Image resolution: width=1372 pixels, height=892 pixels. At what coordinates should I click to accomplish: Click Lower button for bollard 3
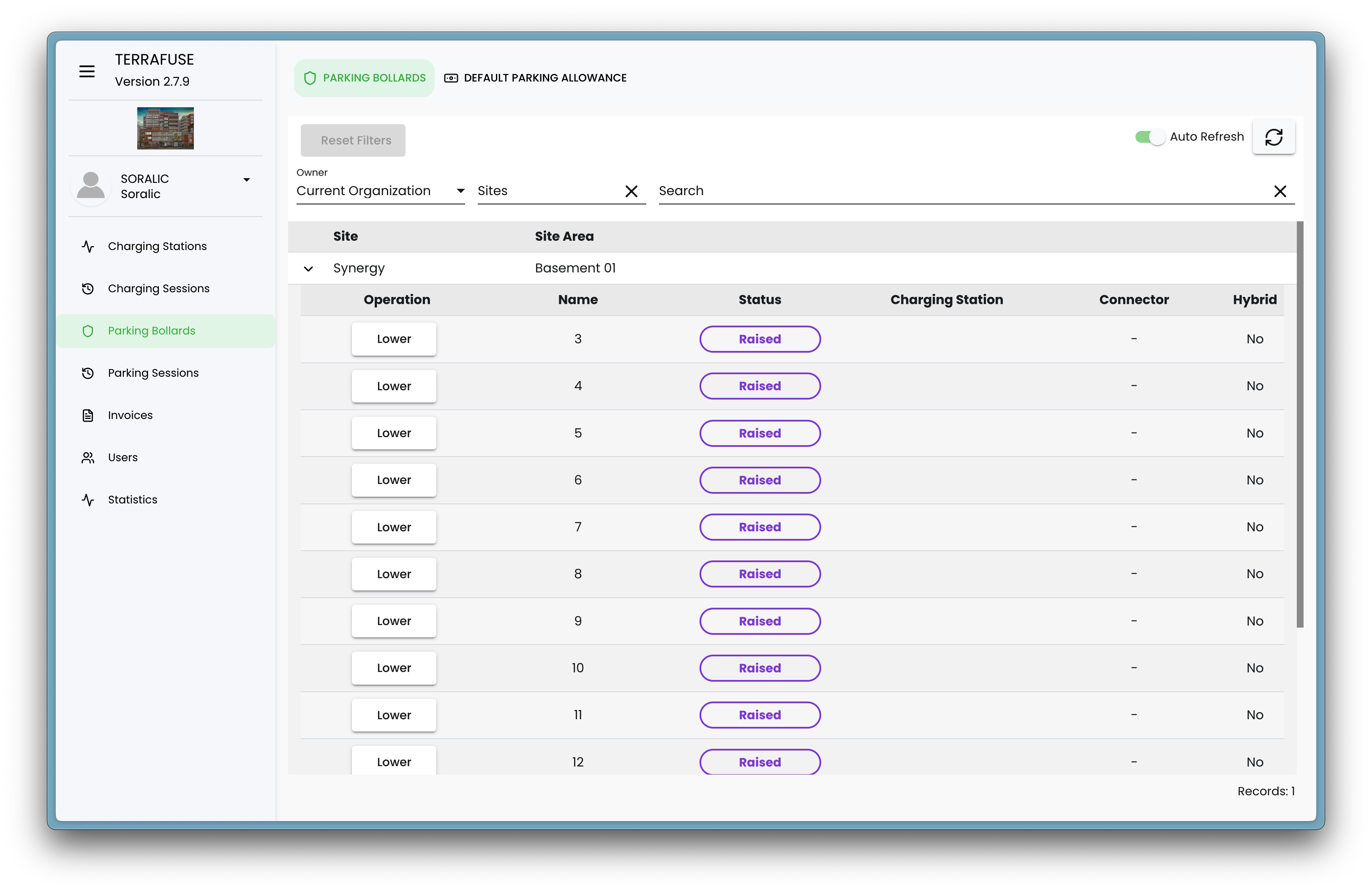394,339
